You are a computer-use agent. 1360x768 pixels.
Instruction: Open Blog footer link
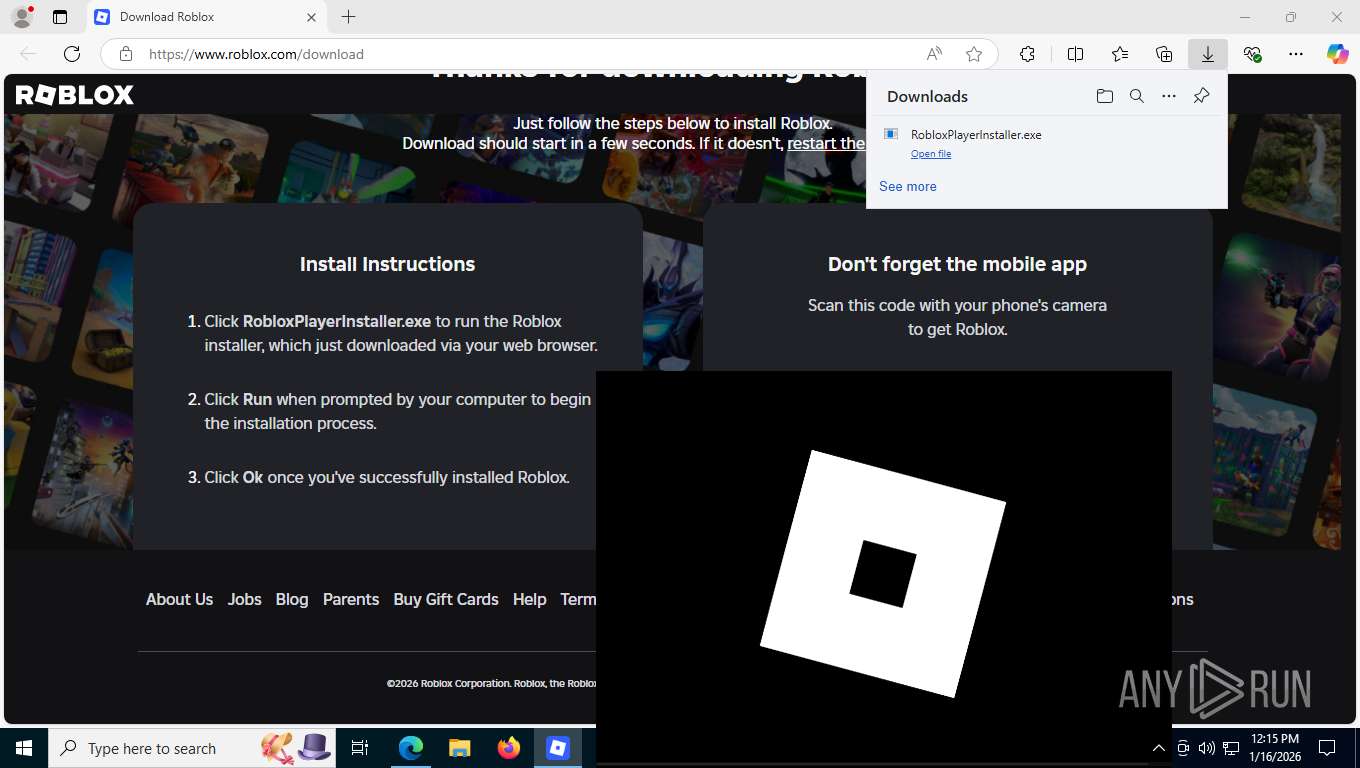292,599
